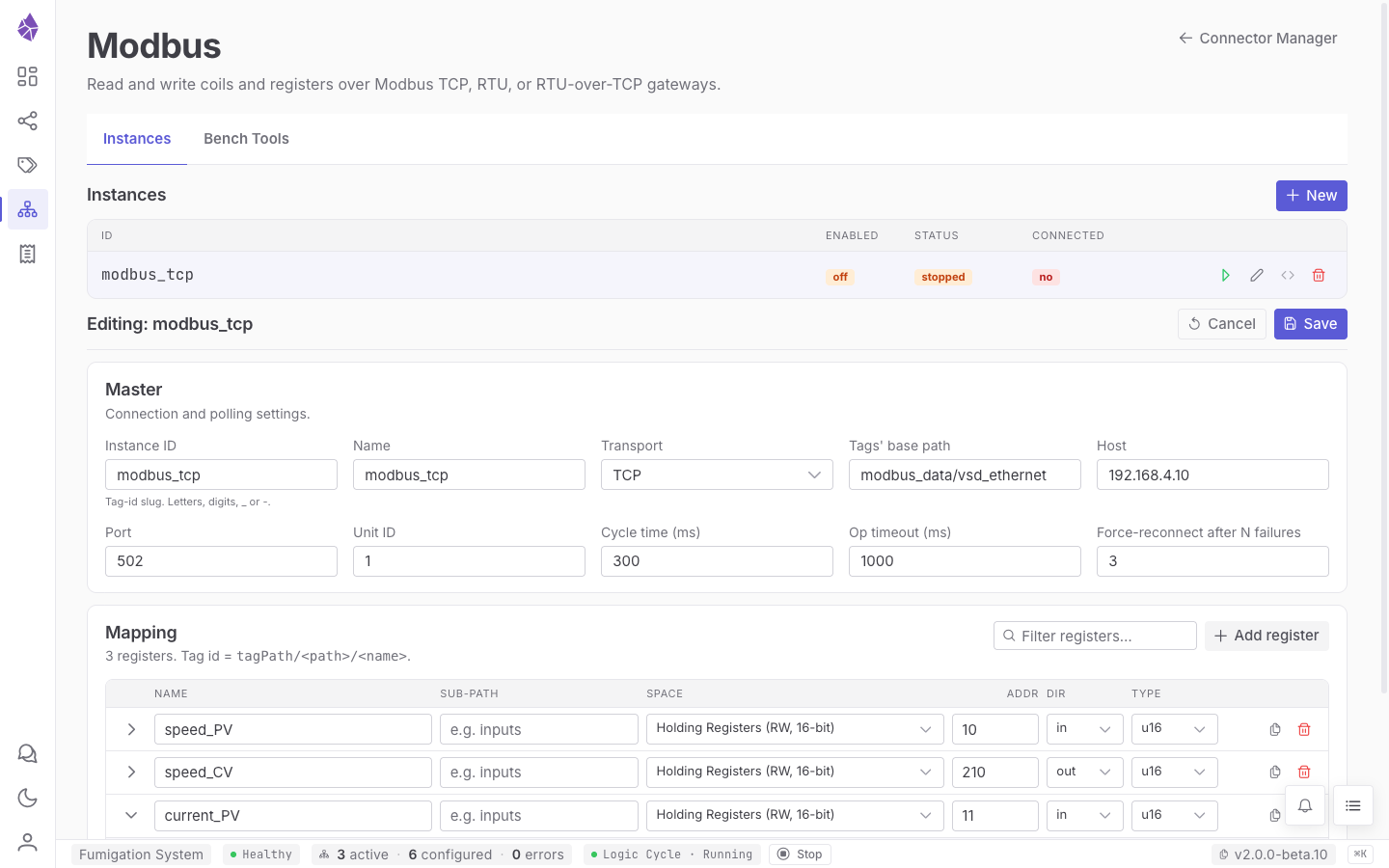Open the logs clipboard icon in sidebar
The height and width of the screenshot is (868, 1389).
28,254
